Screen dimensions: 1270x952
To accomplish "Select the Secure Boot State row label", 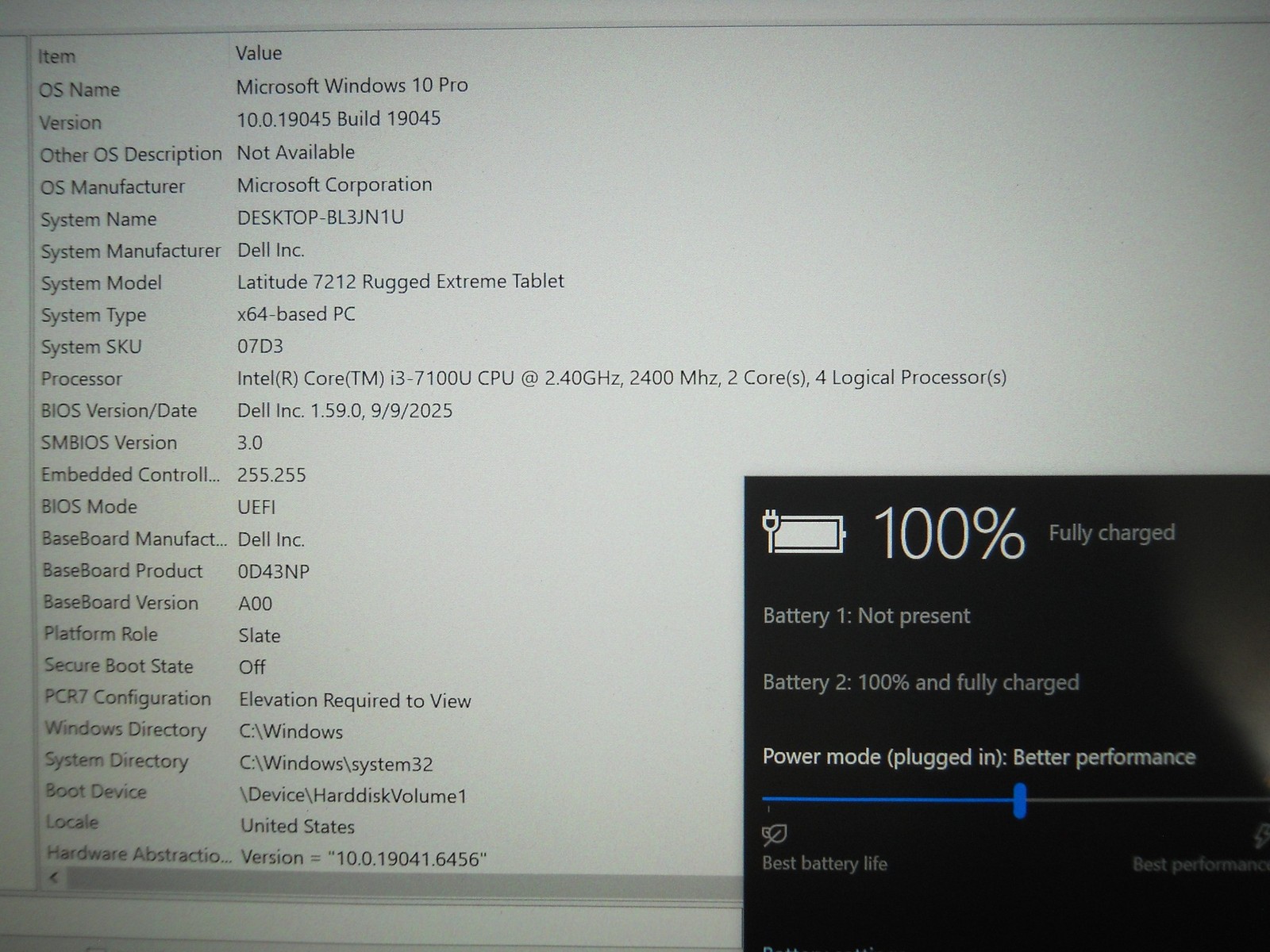I will 119,666.
